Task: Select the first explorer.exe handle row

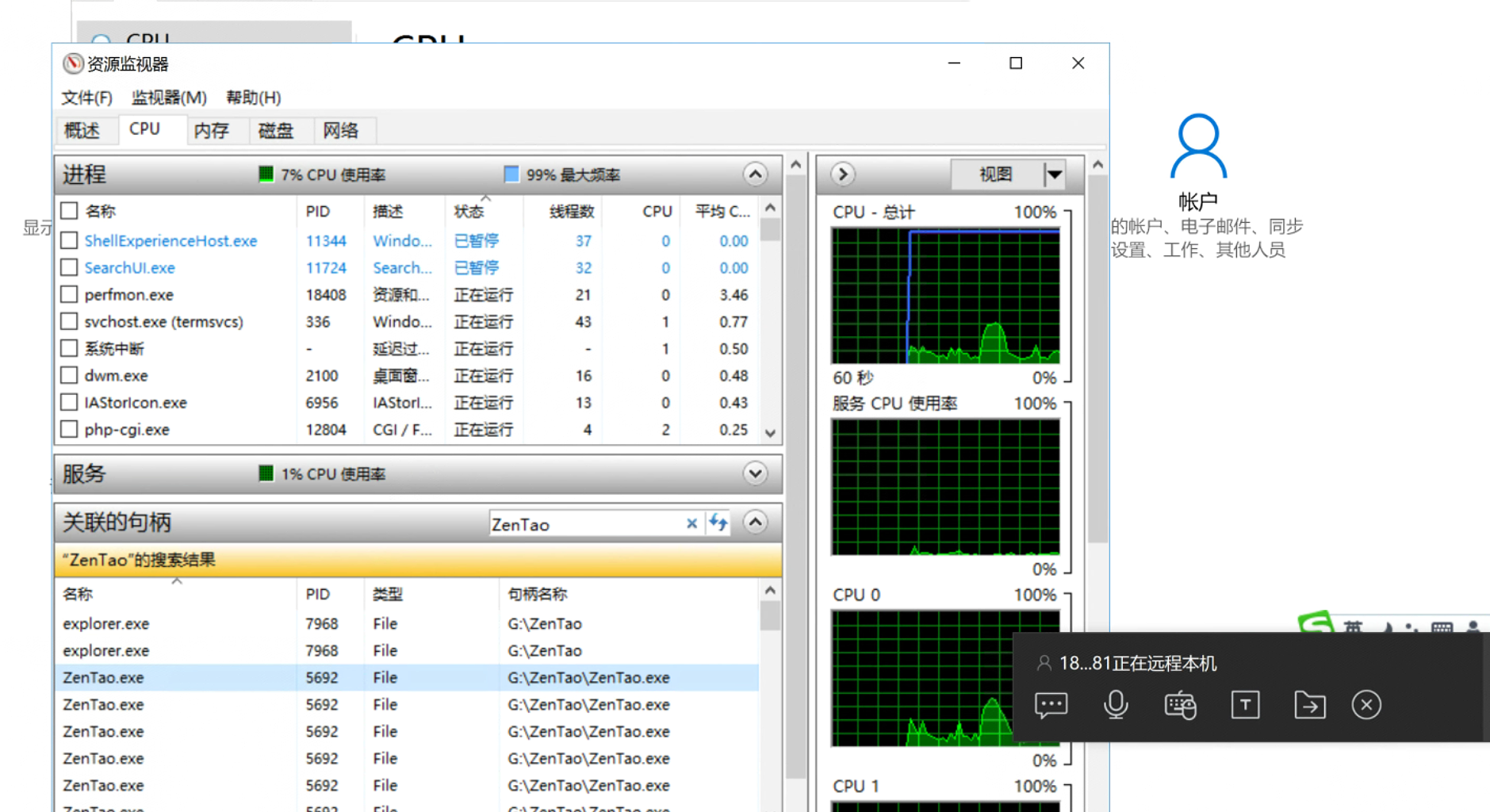Action: coord(406,623)
